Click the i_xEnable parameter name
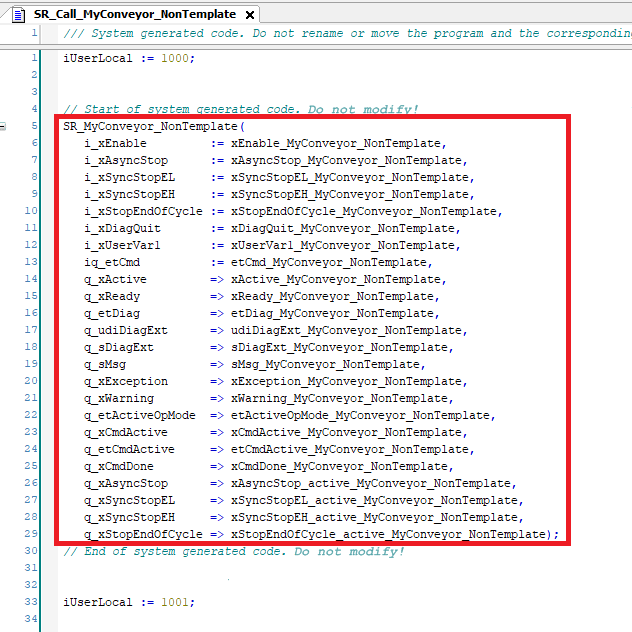 [115, 144]
